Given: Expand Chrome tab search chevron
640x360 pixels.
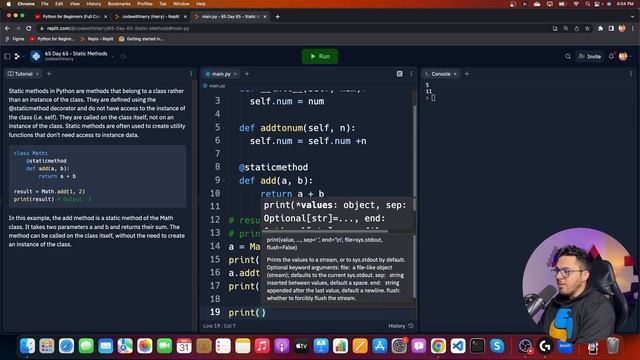Looking at the screenshot, I should pos(633,17).
